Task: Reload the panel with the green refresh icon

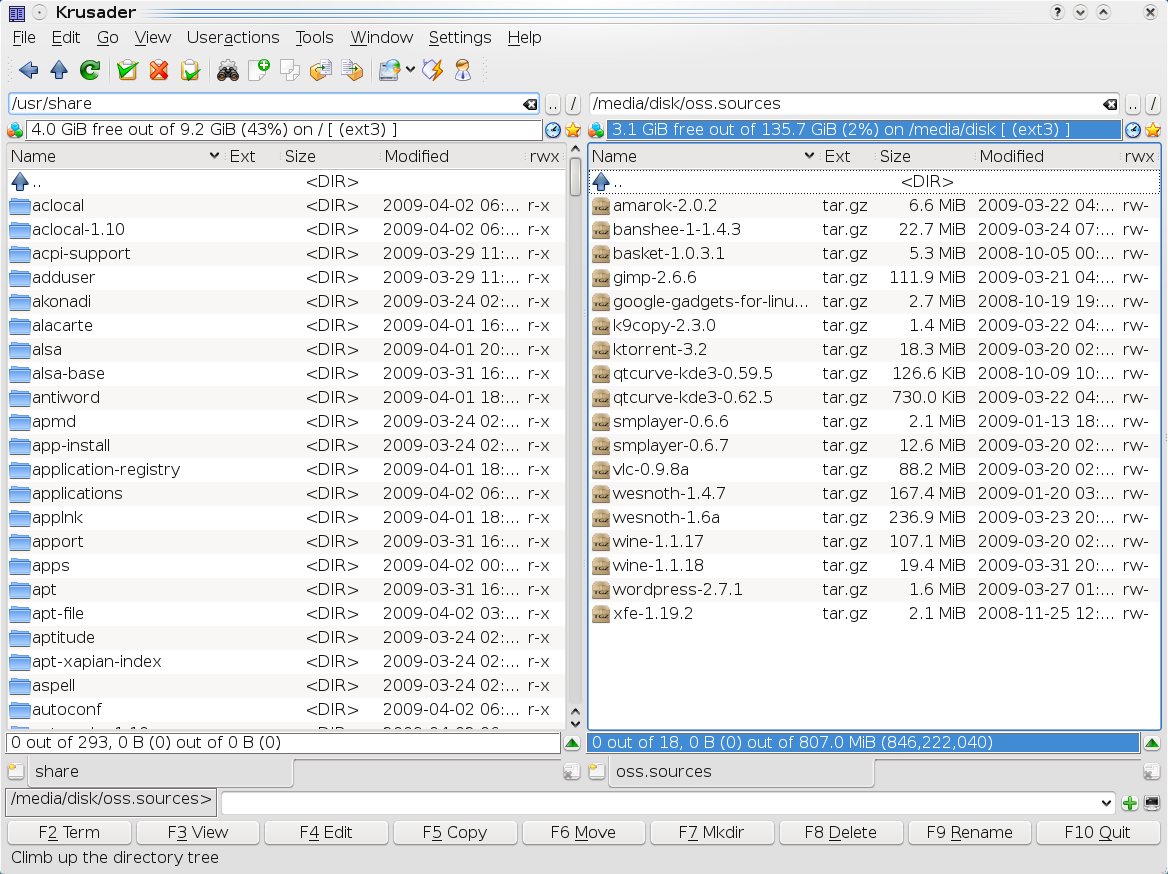Action: 90,70
